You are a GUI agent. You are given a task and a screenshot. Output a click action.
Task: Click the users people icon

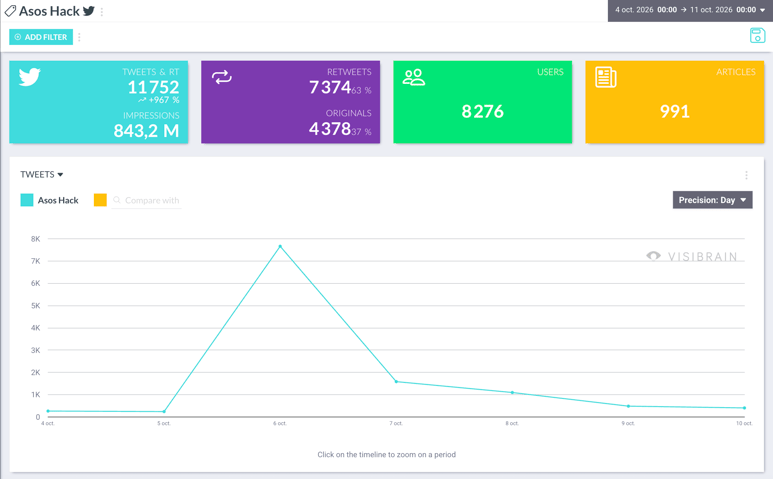(414, 77)
